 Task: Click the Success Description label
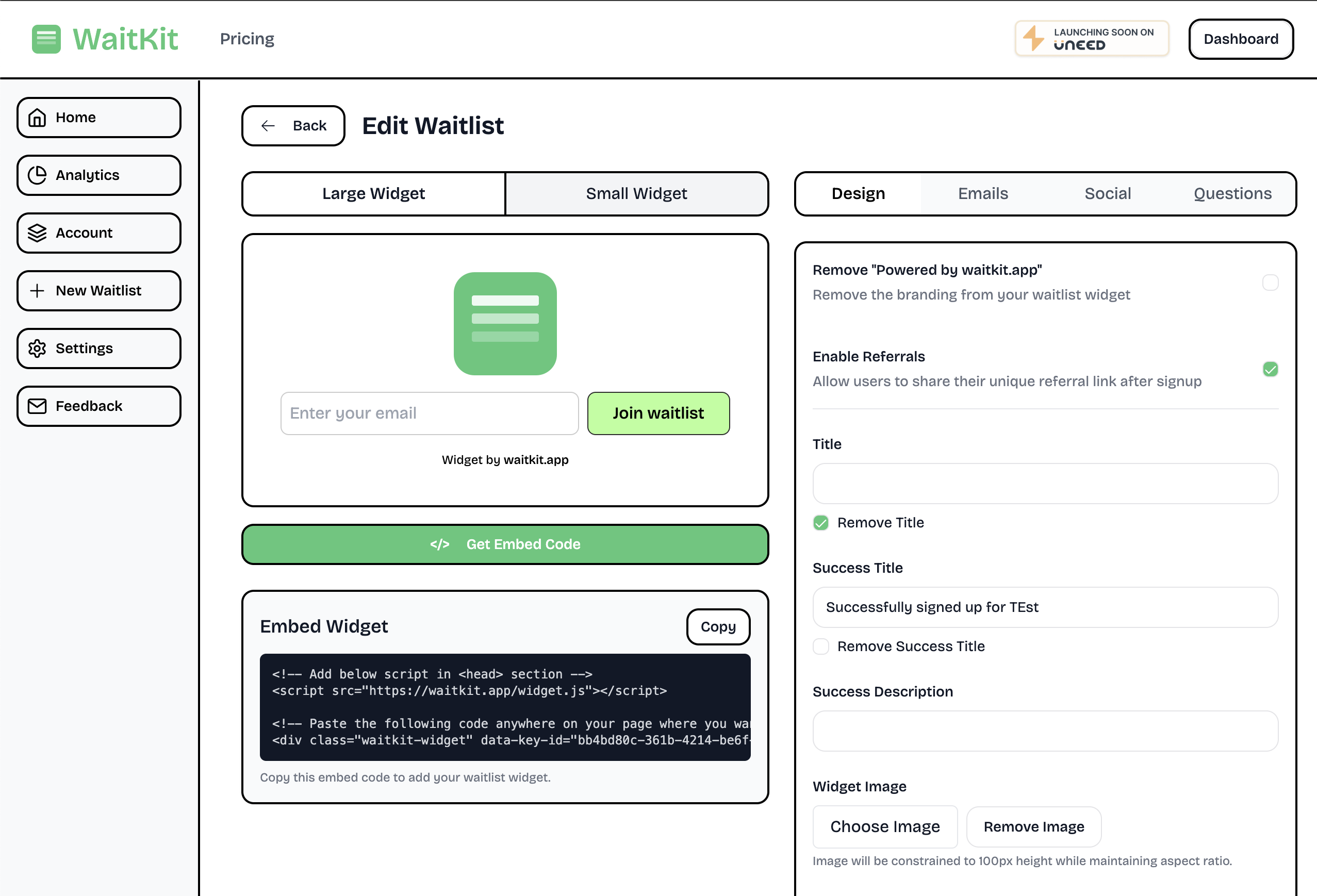coord(882,692)
